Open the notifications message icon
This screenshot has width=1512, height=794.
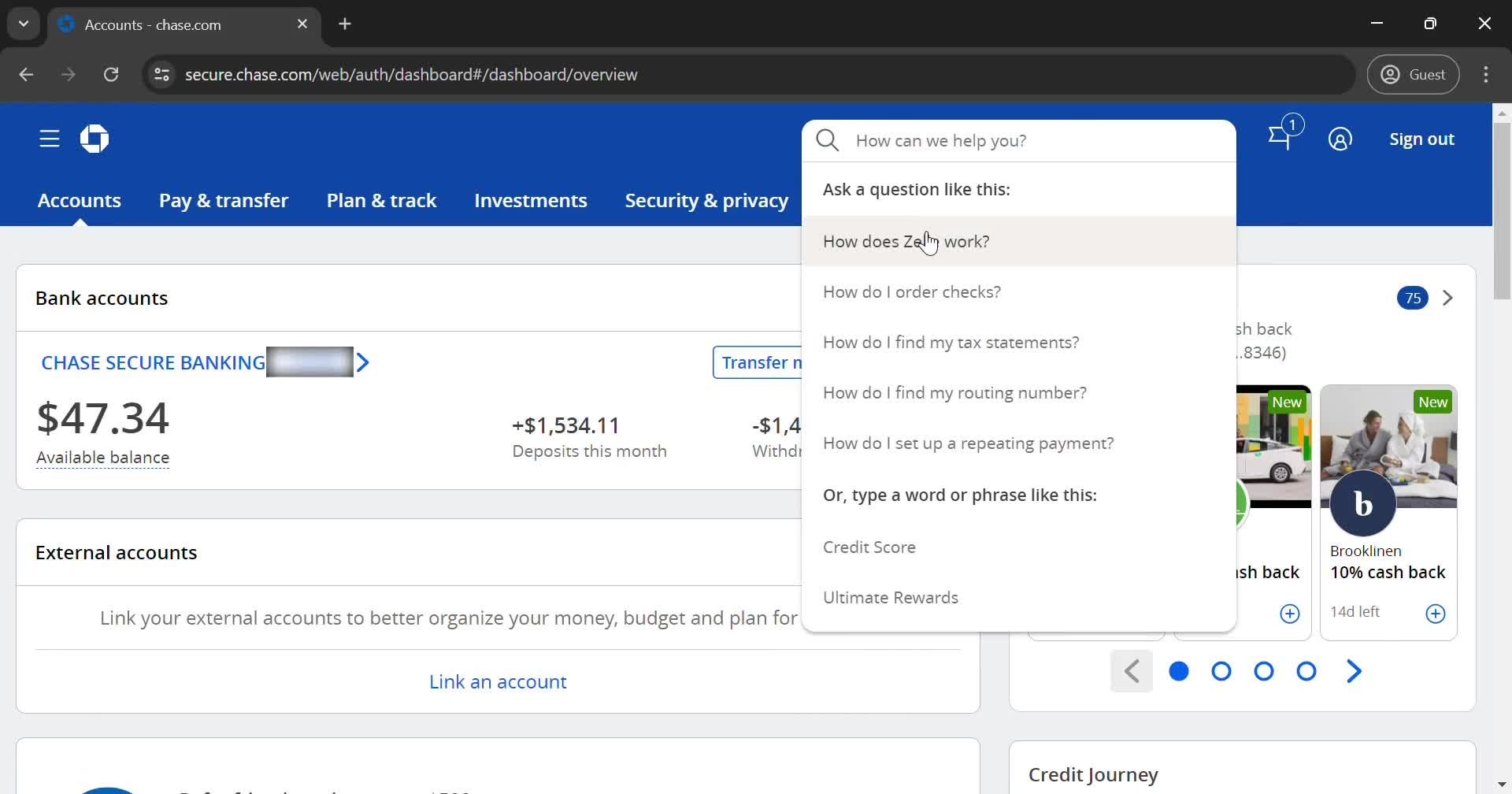(x=1280, y=139)
